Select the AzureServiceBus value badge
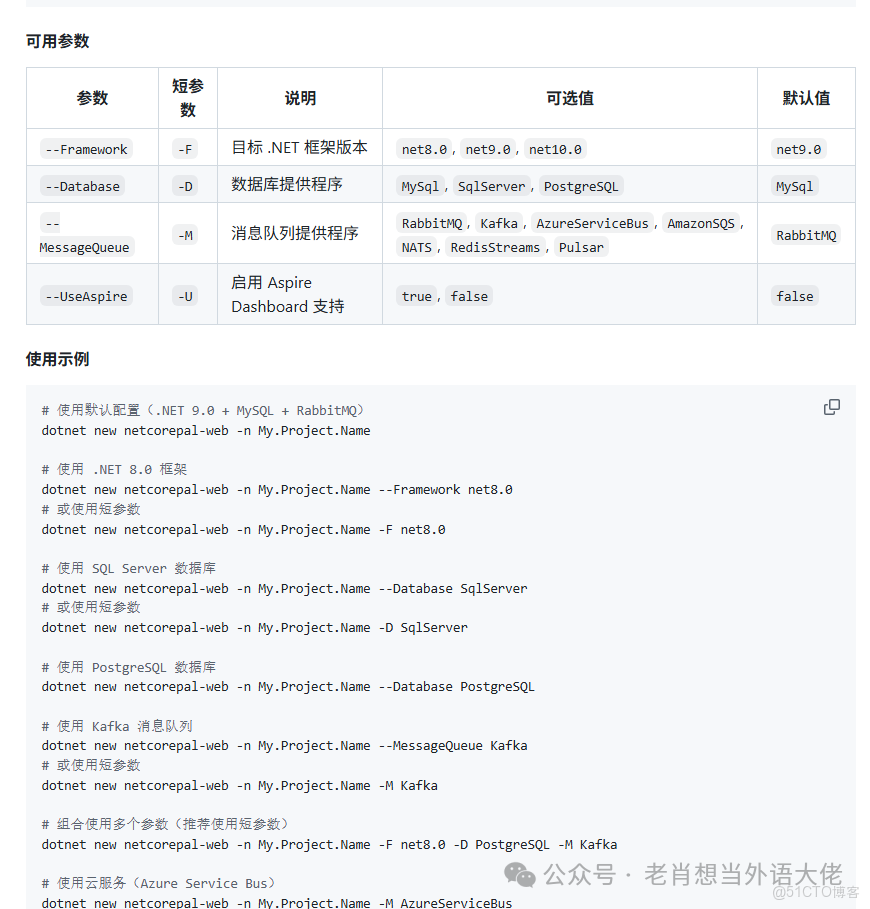The height and width of the screenshot is (909, 870). click(594, 223)
